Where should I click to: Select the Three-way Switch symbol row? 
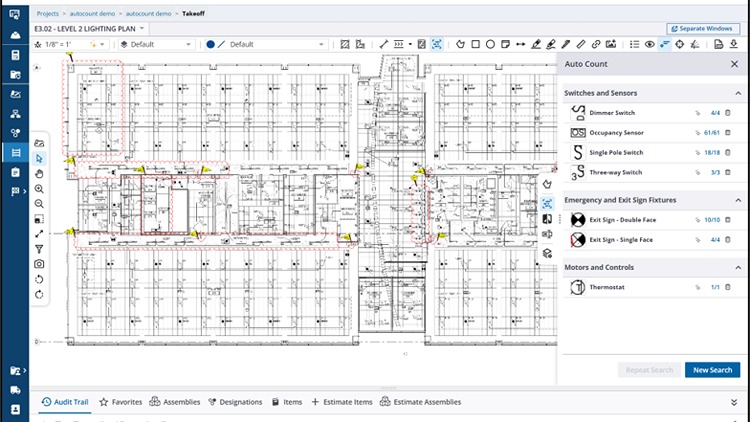(x=653, y=172)
